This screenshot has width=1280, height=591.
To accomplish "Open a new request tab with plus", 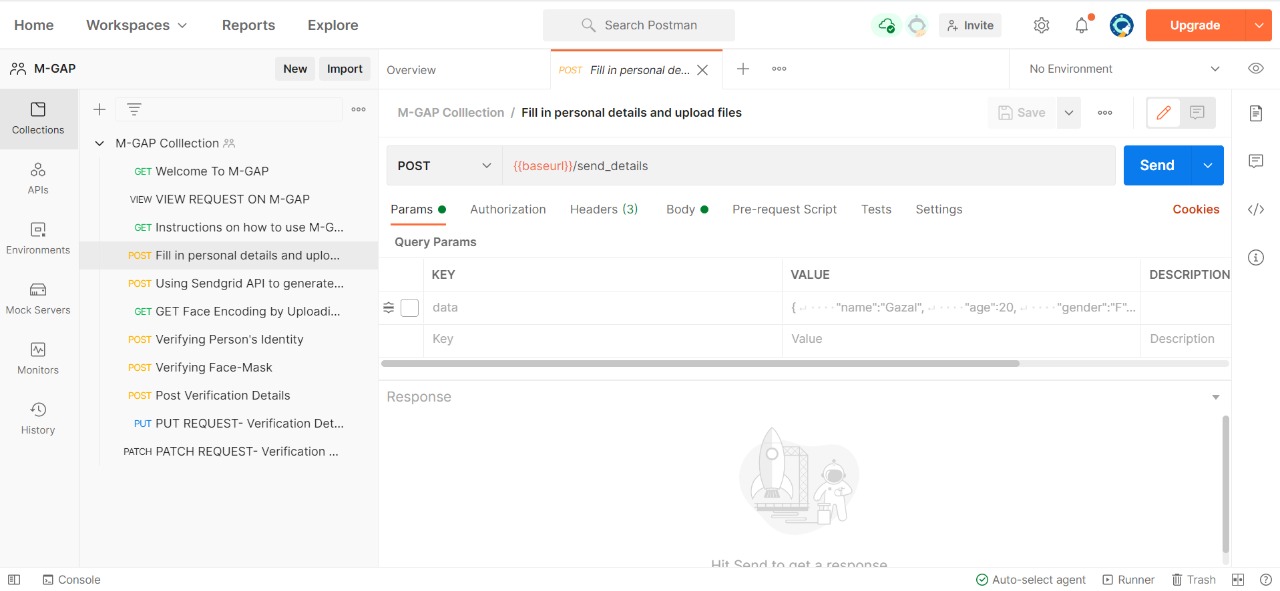I will click(743, 69).
